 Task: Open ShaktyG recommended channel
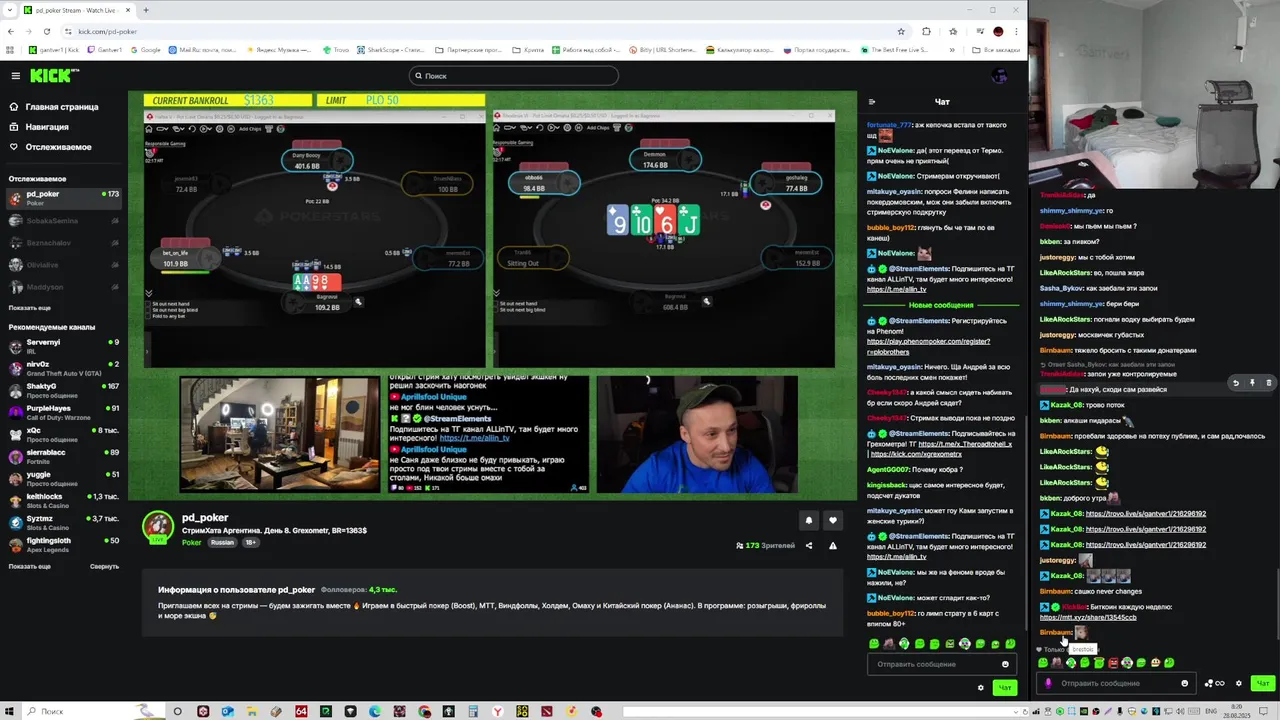click(63, 390)
